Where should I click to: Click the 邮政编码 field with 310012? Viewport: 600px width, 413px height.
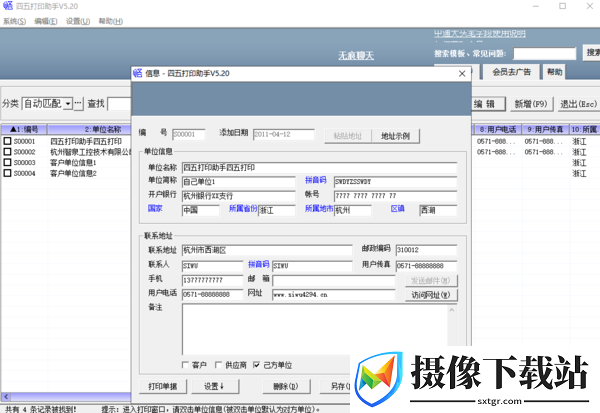[x=426, y=250]
